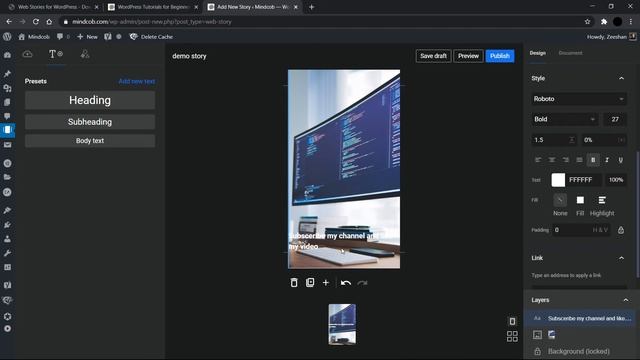Align text to the left
This screenshot has width=640, height=360.
[x=538, y=160]
